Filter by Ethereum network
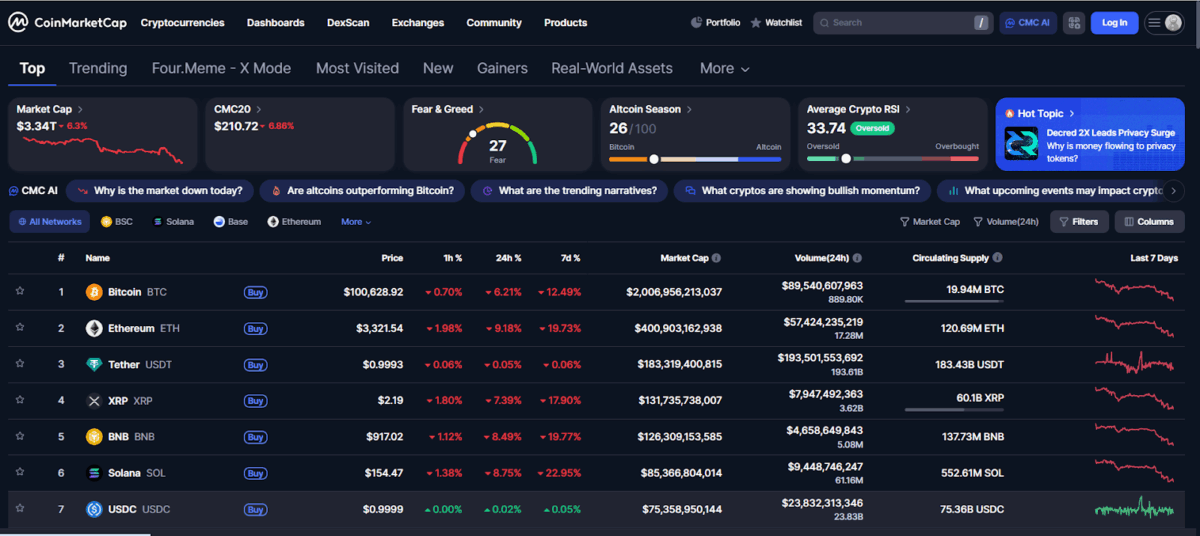This screenshot has width=1200, height=536. click(294, 222)
